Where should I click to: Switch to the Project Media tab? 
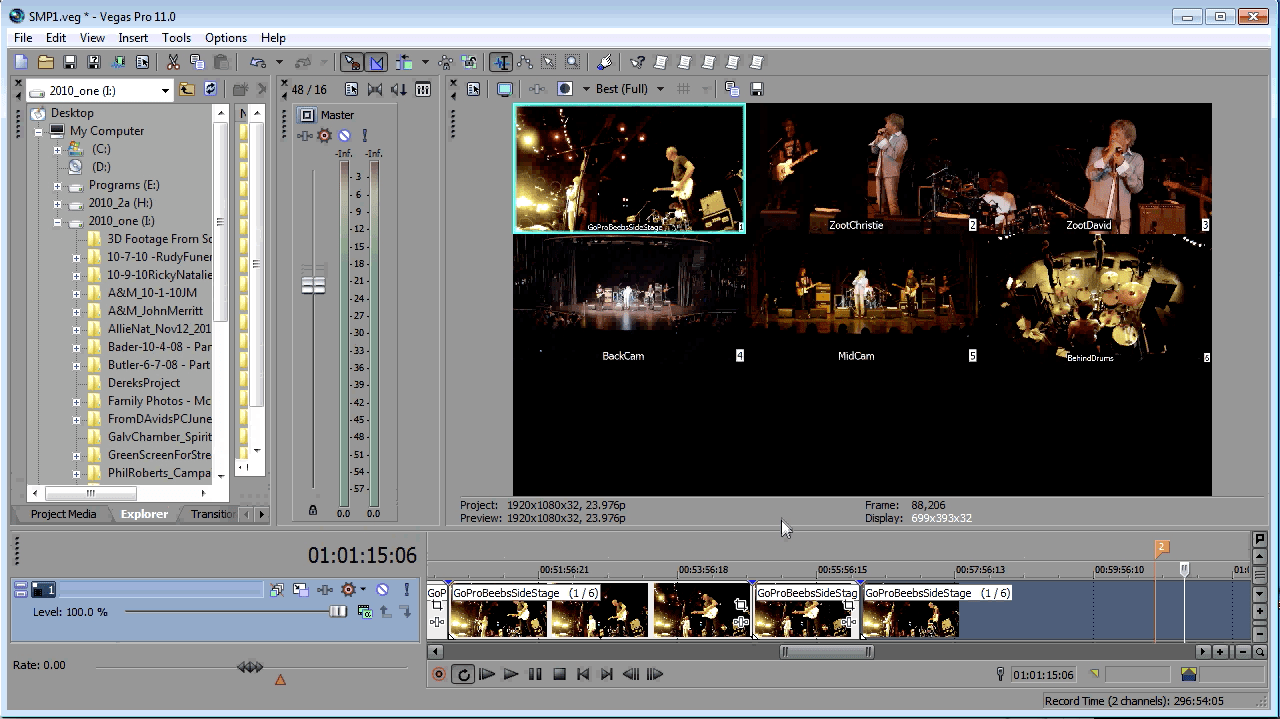tap(63, 514)
